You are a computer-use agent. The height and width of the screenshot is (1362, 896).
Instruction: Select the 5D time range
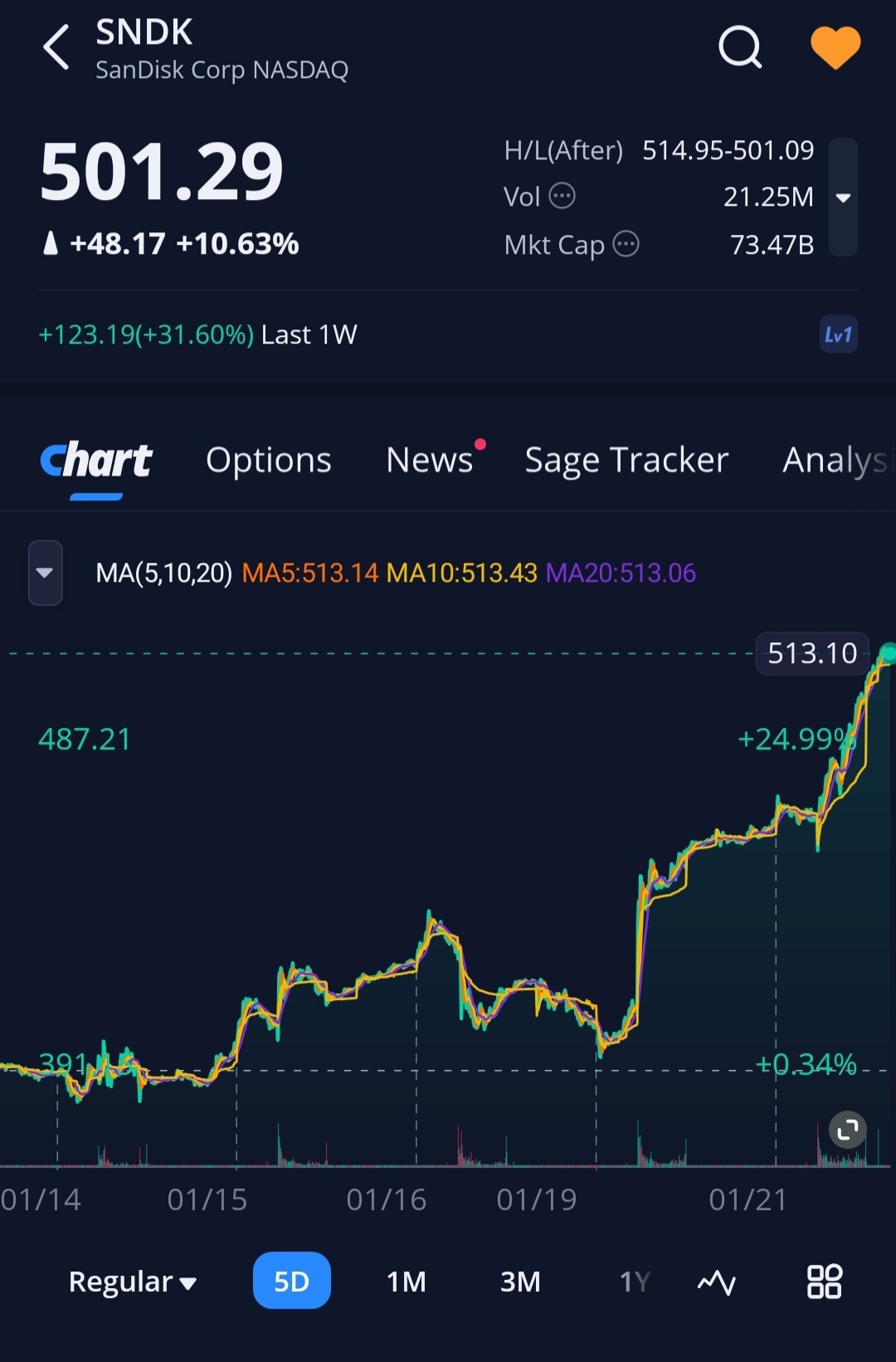[292, 1281]
